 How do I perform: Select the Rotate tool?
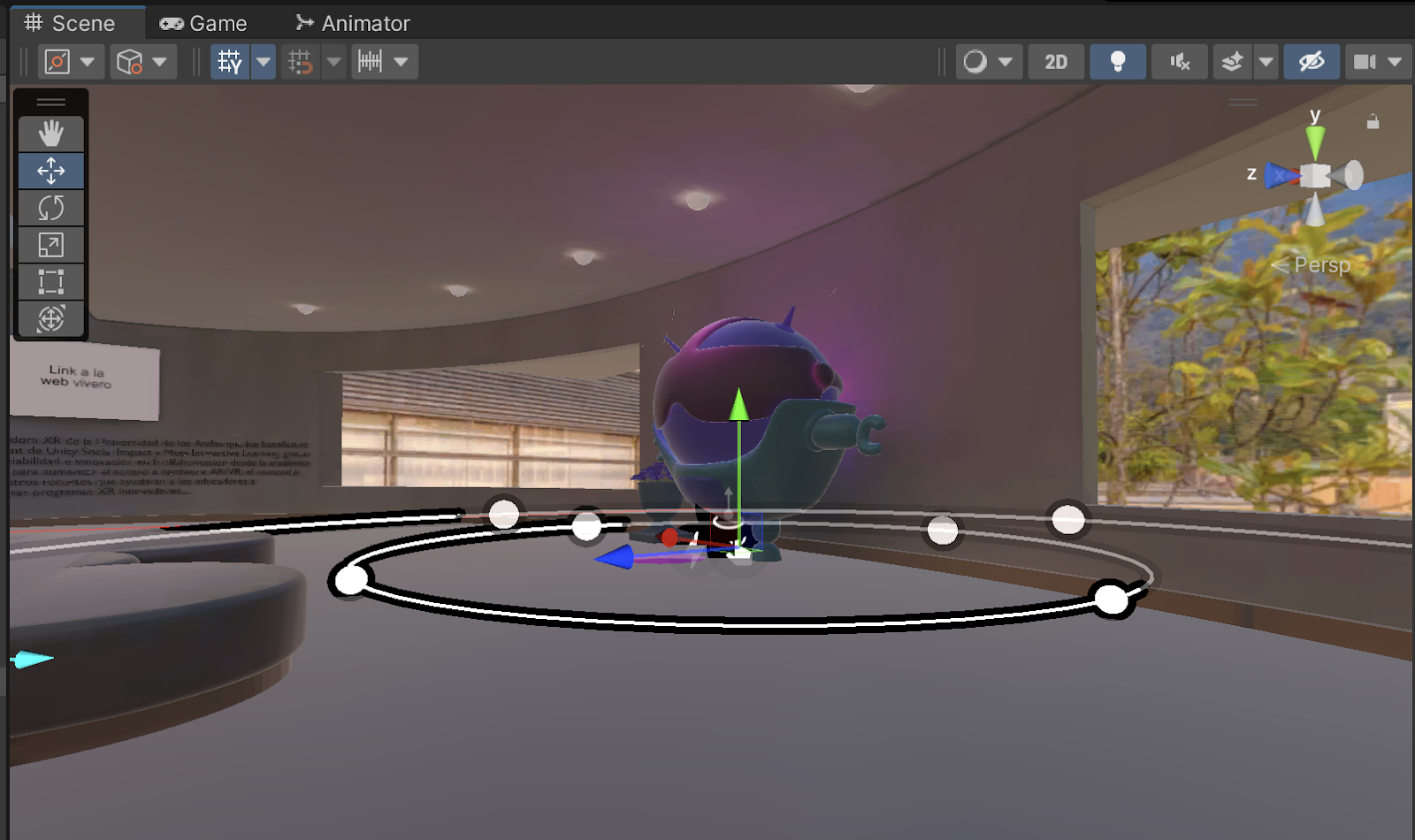tap(51, 208)
